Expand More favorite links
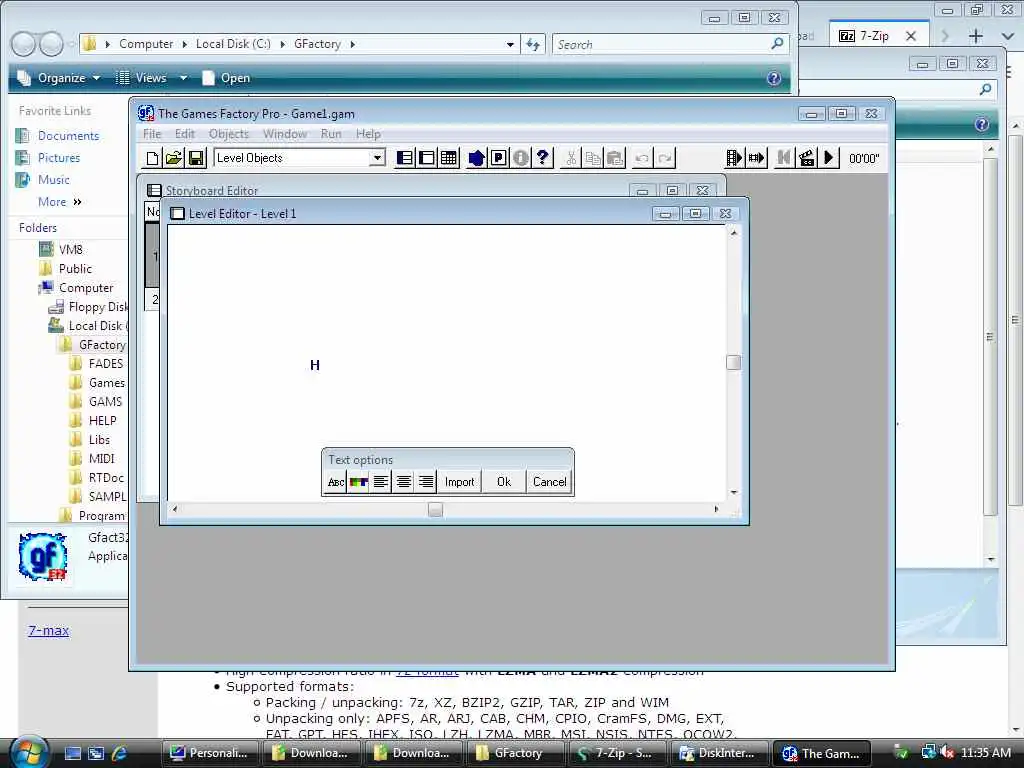The image size is (1024, 768). pyautogui.click(x=59, y=202)
